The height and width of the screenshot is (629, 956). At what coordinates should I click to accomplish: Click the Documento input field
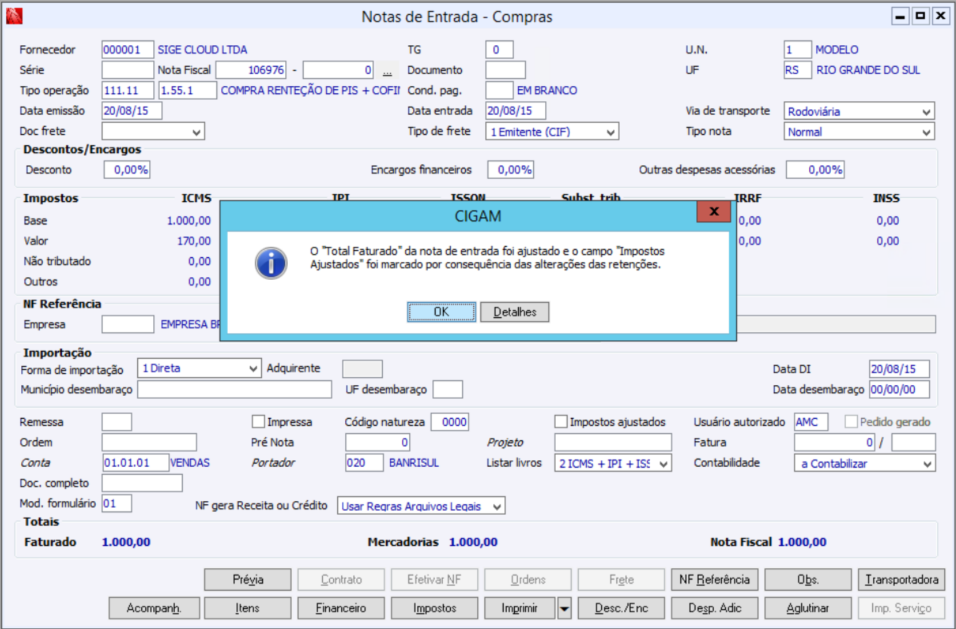(x=505, y=70)
